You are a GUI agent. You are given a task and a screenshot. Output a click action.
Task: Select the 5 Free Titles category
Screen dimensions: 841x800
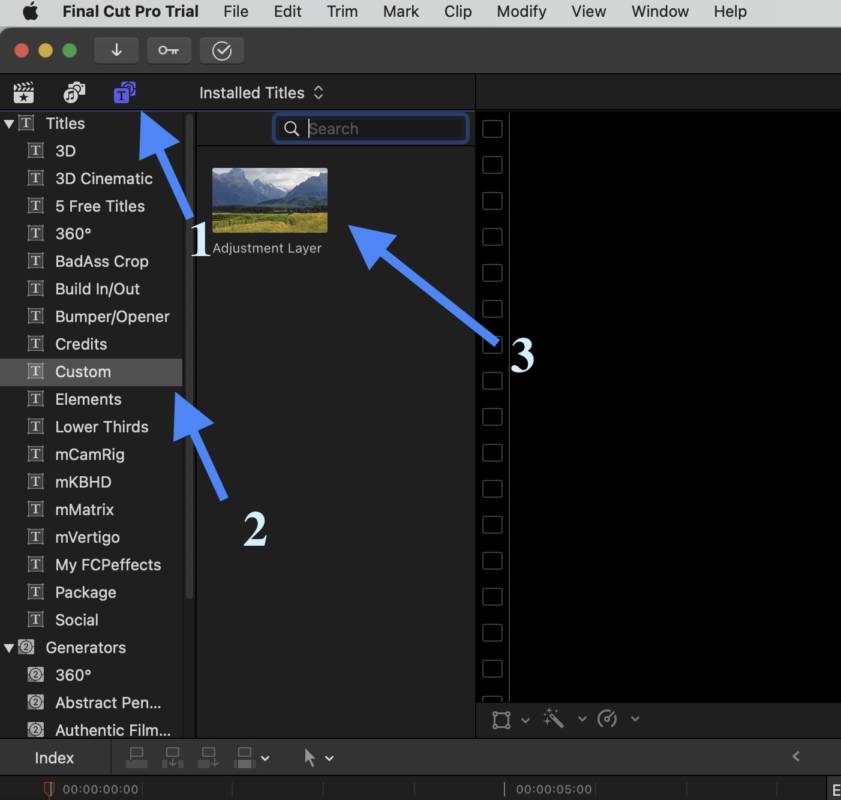tap(91, 206)
